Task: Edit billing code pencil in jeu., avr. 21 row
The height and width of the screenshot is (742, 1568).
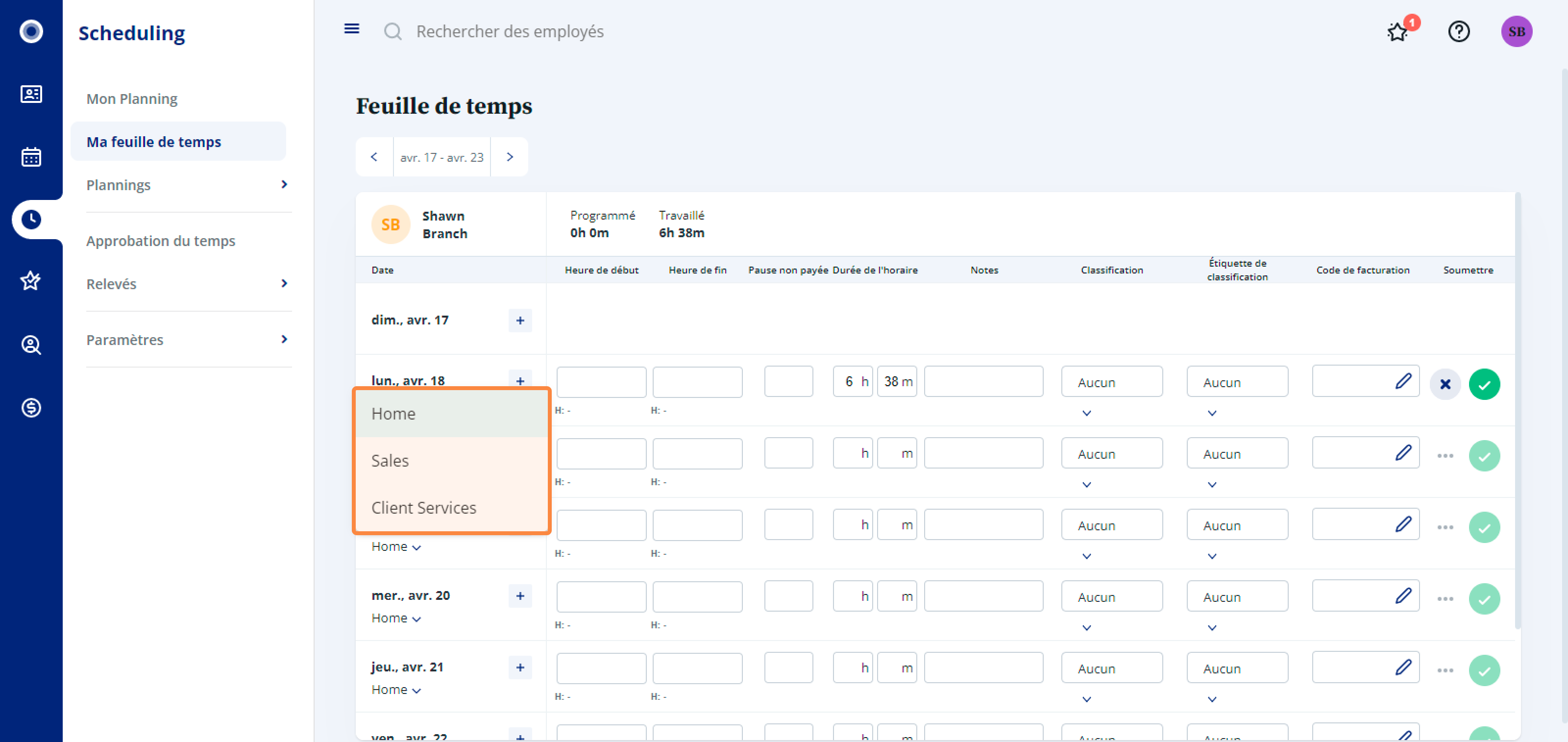Action: [1403, 667]
